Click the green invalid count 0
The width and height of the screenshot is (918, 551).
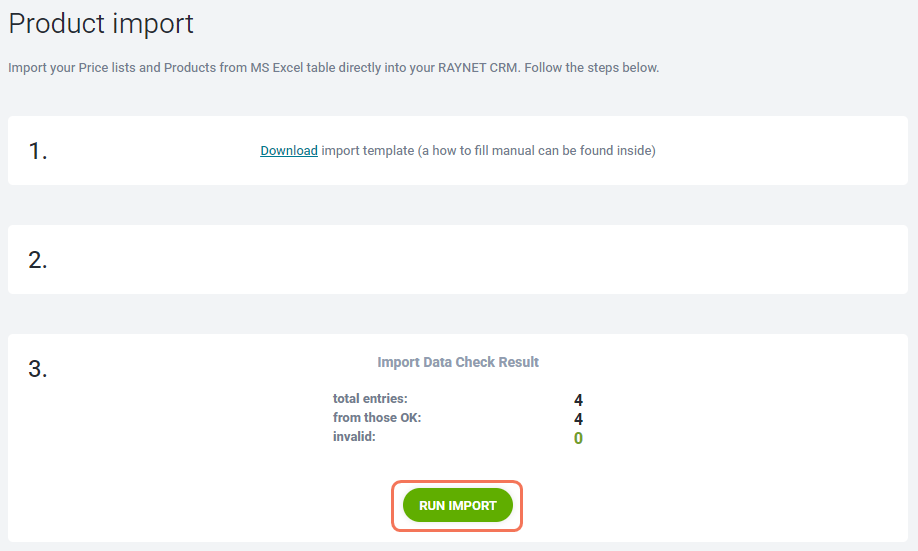pyautogui.click(x=578, y=438)
